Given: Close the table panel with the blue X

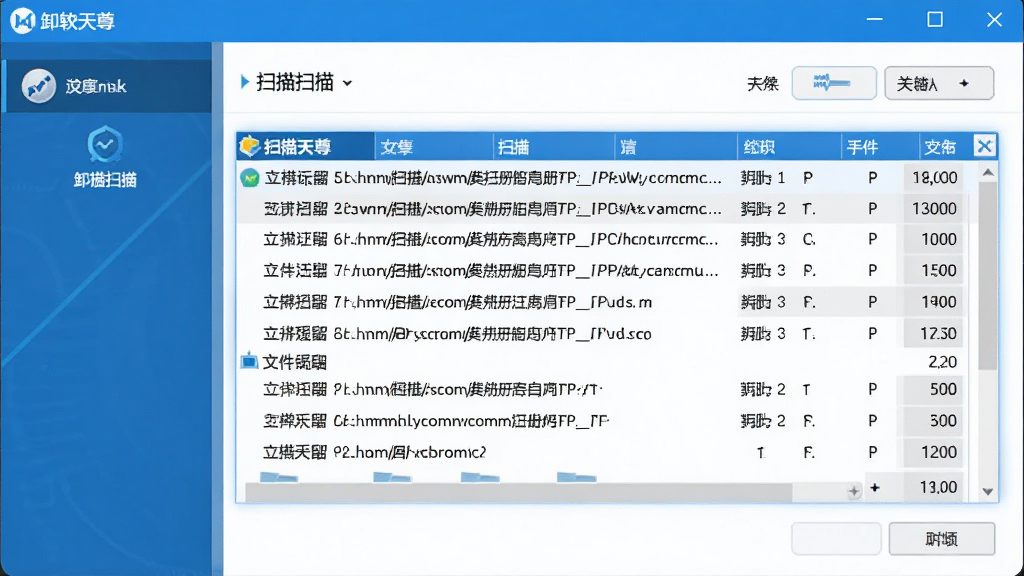Looking at the screenshot, I should 985,146.
